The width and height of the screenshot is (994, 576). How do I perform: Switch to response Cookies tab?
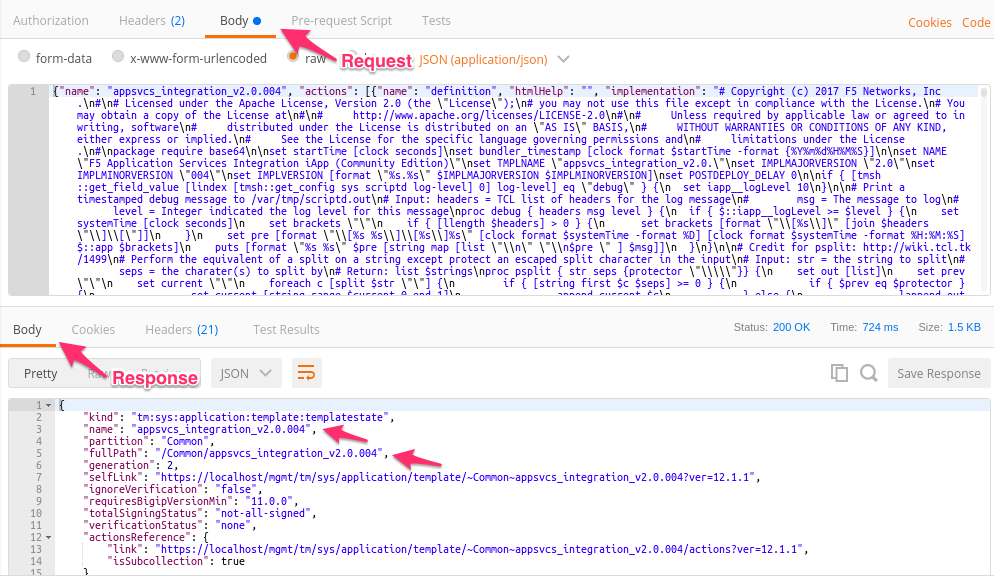pyautogui.click(x=93, y=330)
